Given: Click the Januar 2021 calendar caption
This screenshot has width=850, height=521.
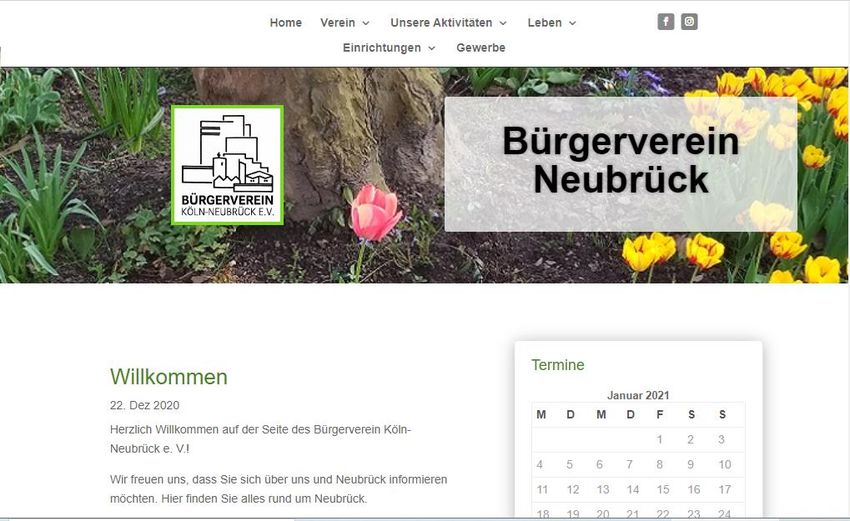Looking at the screenshot, I should click(638, 395).
